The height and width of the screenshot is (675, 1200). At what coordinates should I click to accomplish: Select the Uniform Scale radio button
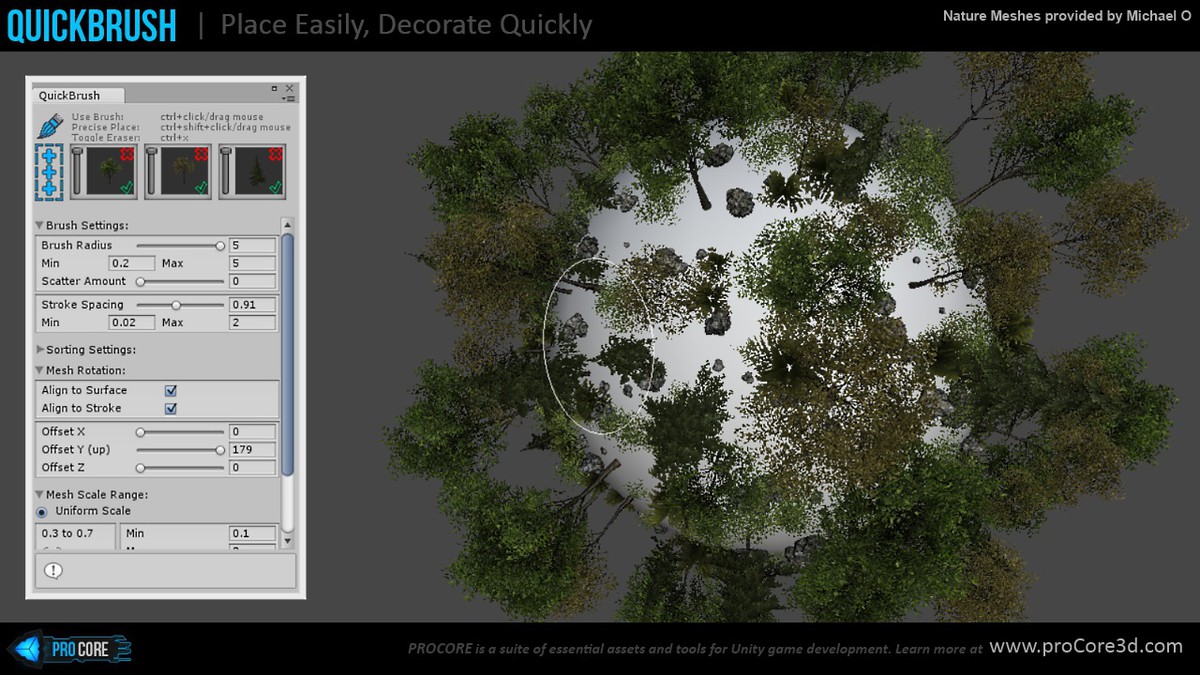click(42, 512)
